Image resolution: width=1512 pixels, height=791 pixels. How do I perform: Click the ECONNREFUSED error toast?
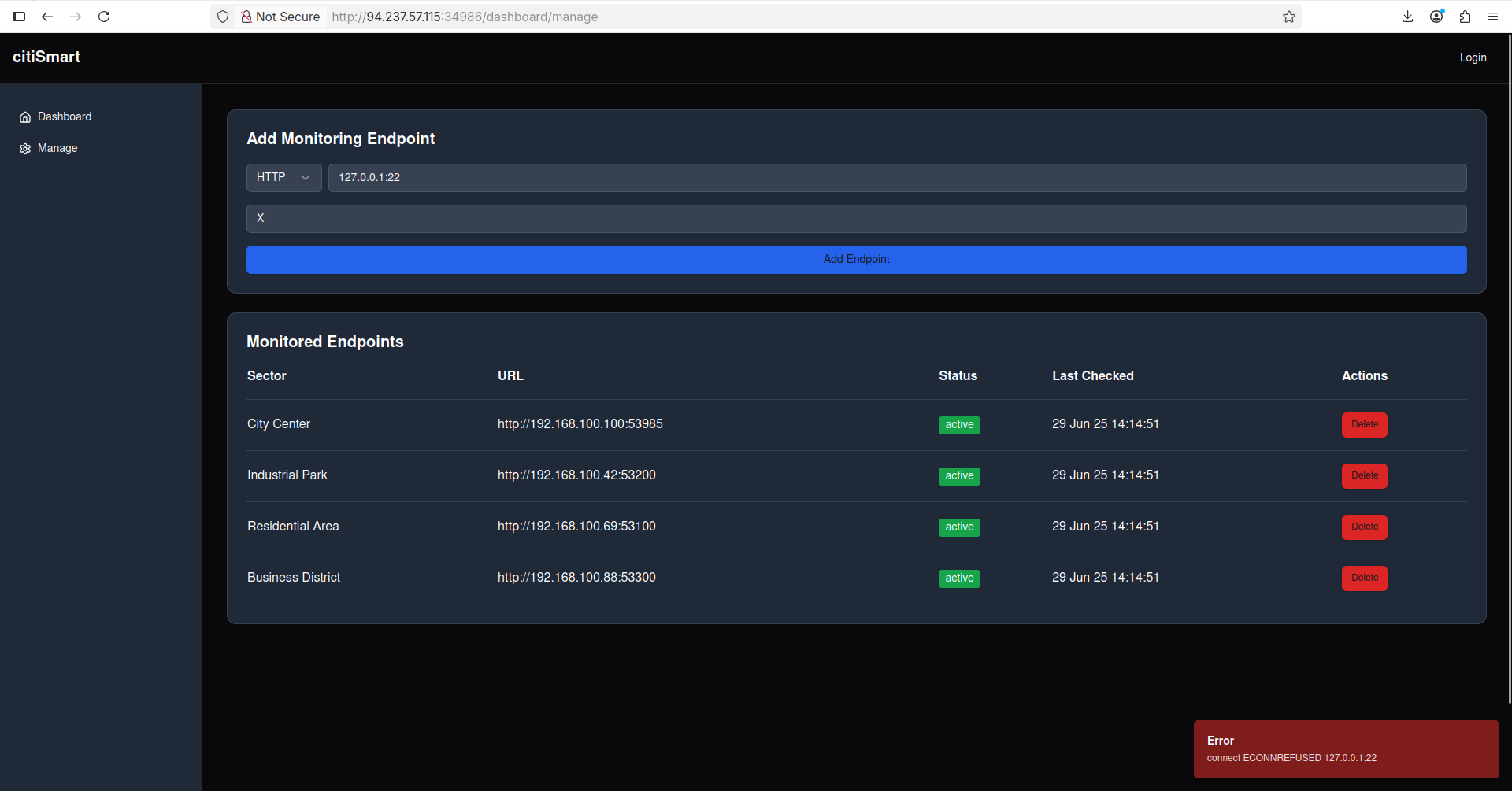[x=1346, y=749]
